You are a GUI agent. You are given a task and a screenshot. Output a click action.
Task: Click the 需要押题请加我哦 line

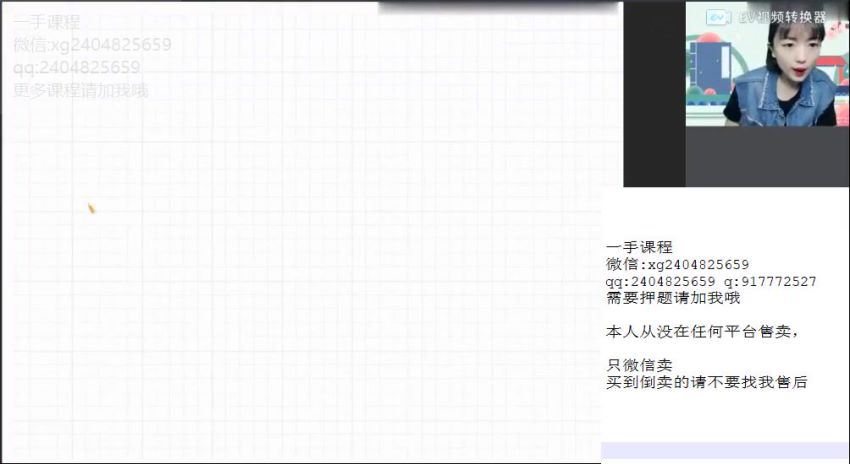pos(672,298)
